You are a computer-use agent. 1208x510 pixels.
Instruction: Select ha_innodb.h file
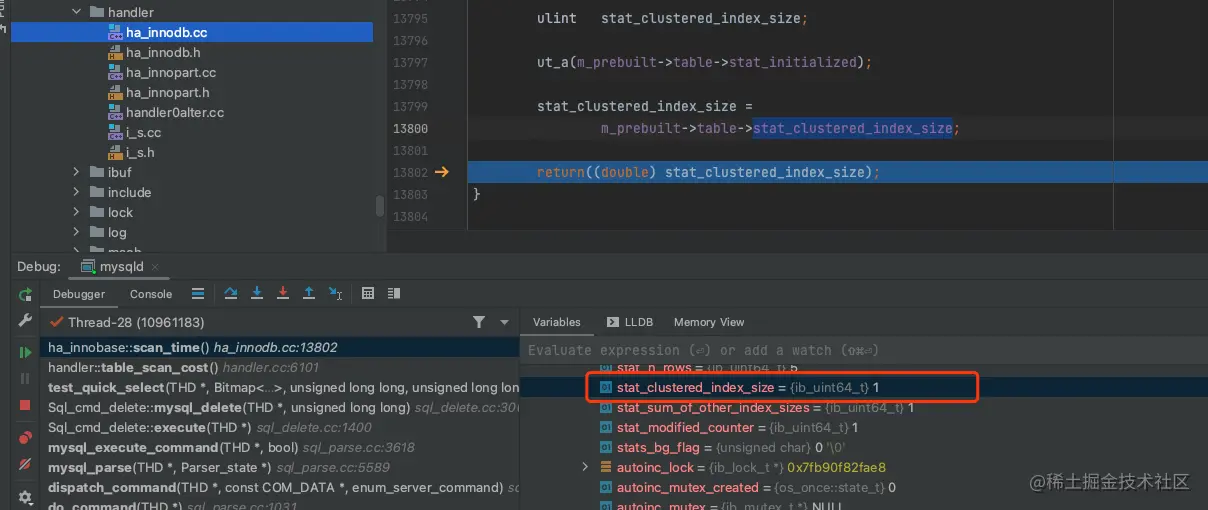tap(163, 52)
